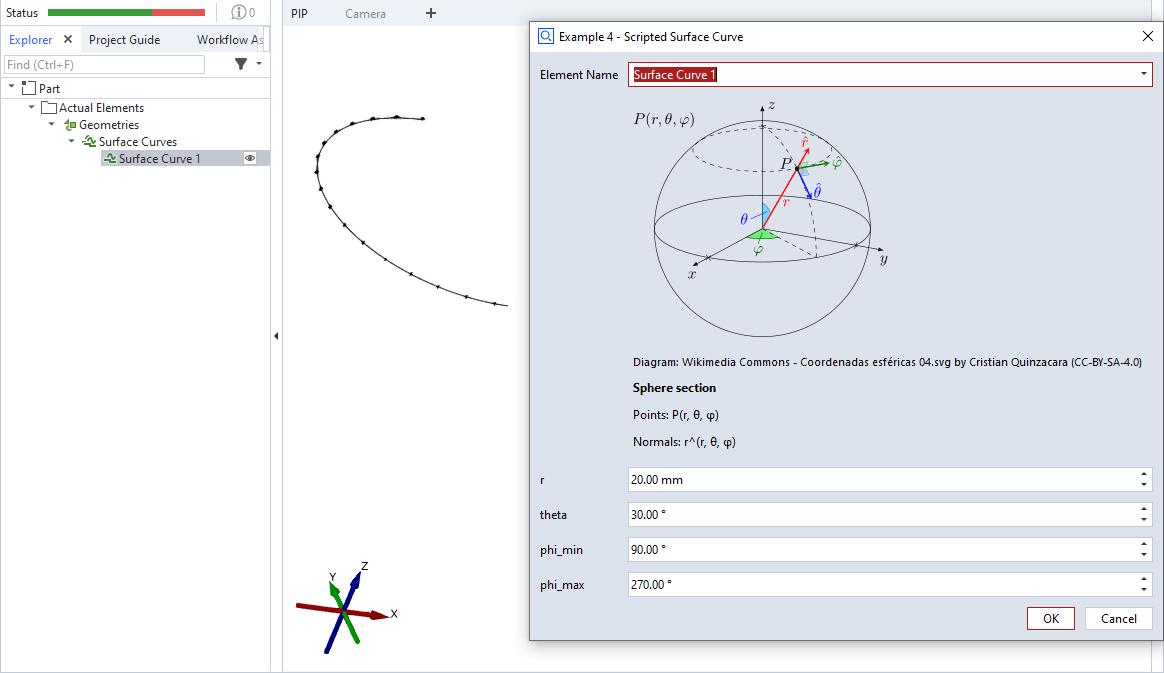Select the Part icon in tree
1164x673 pixels.
(x=28, y=88)
